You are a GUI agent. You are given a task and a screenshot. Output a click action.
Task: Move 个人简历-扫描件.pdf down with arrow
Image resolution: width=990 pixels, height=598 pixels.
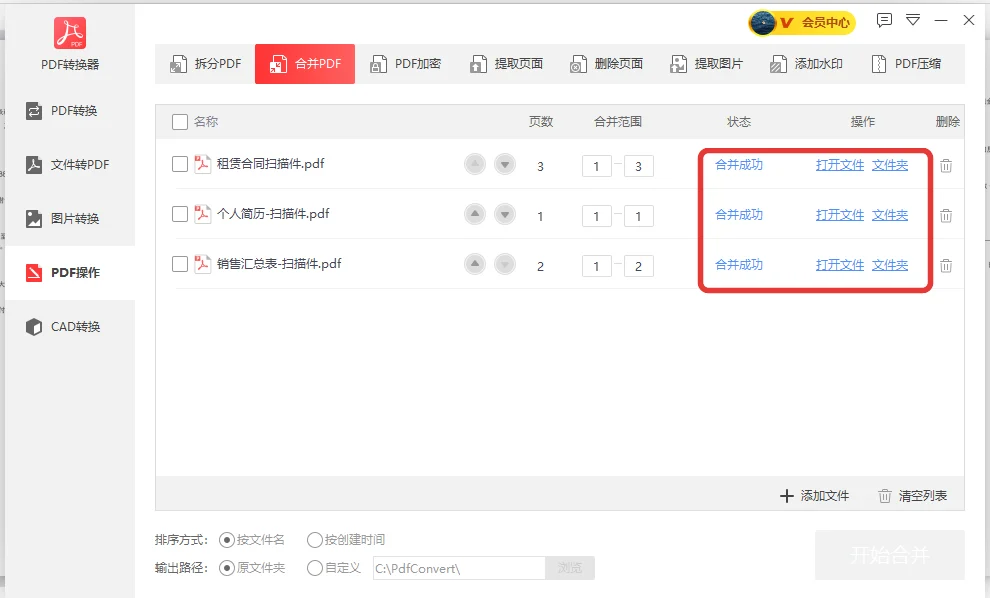coord(504,214)
